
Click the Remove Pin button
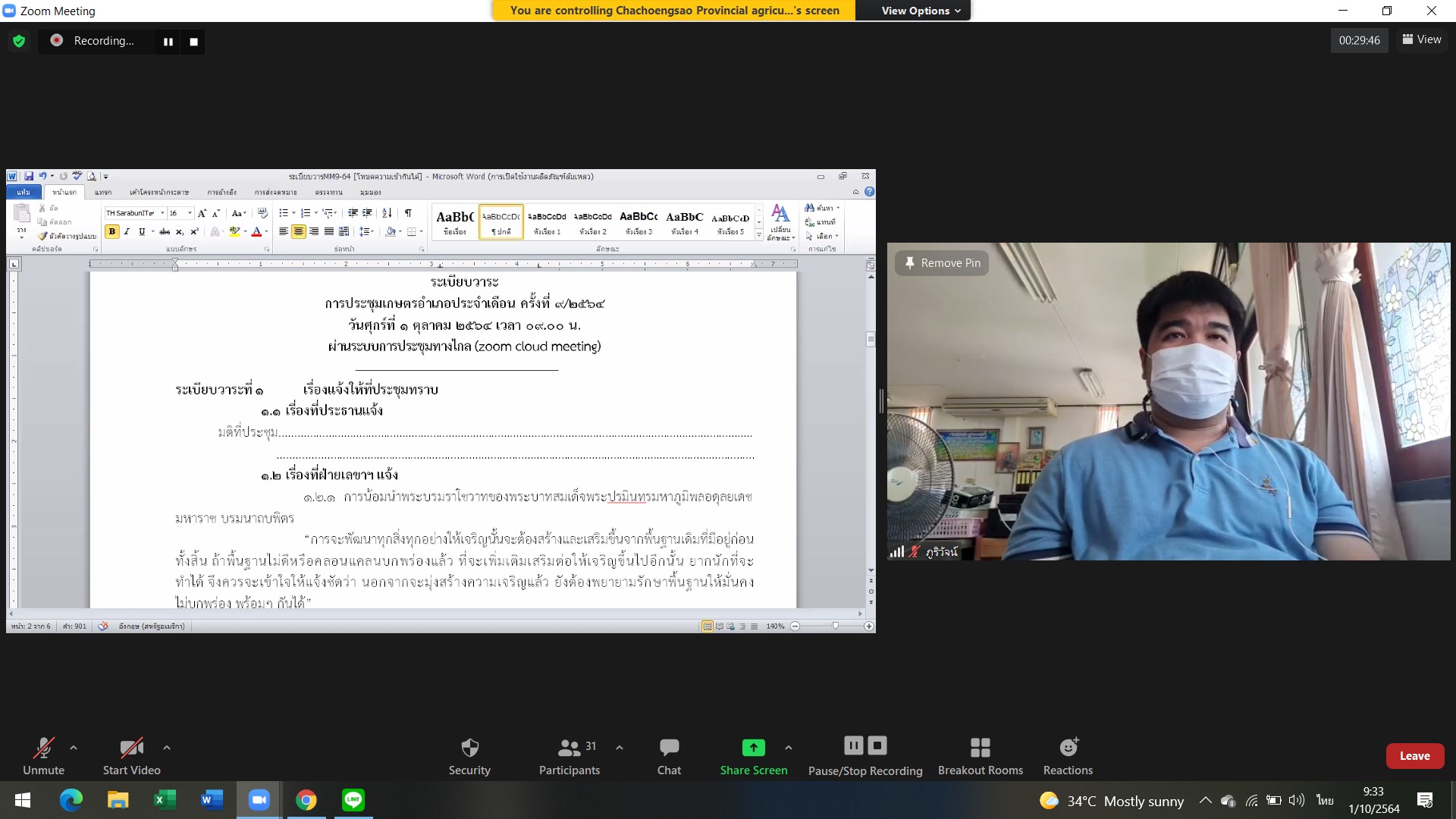click(x=942, y=263)
